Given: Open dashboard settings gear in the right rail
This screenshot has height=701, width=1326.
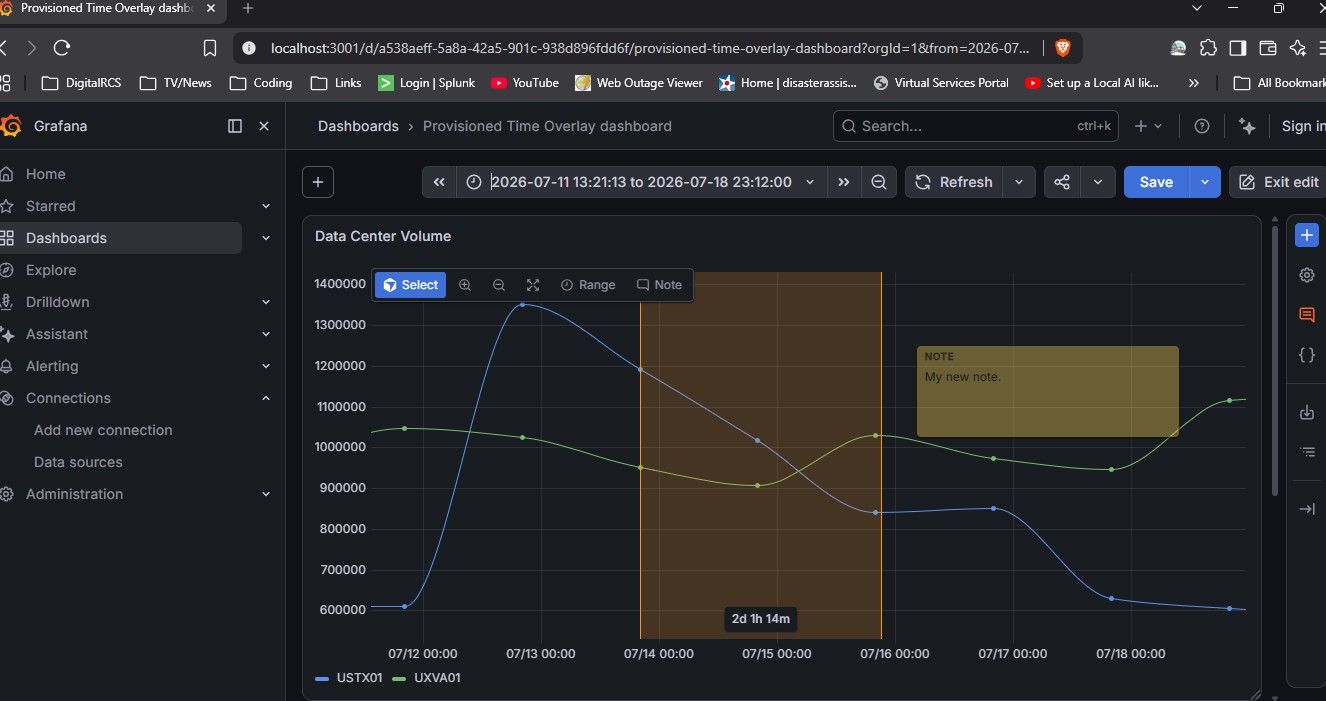Looking at the screenshot, I should pyautogui.click(x=1307, y=274).
